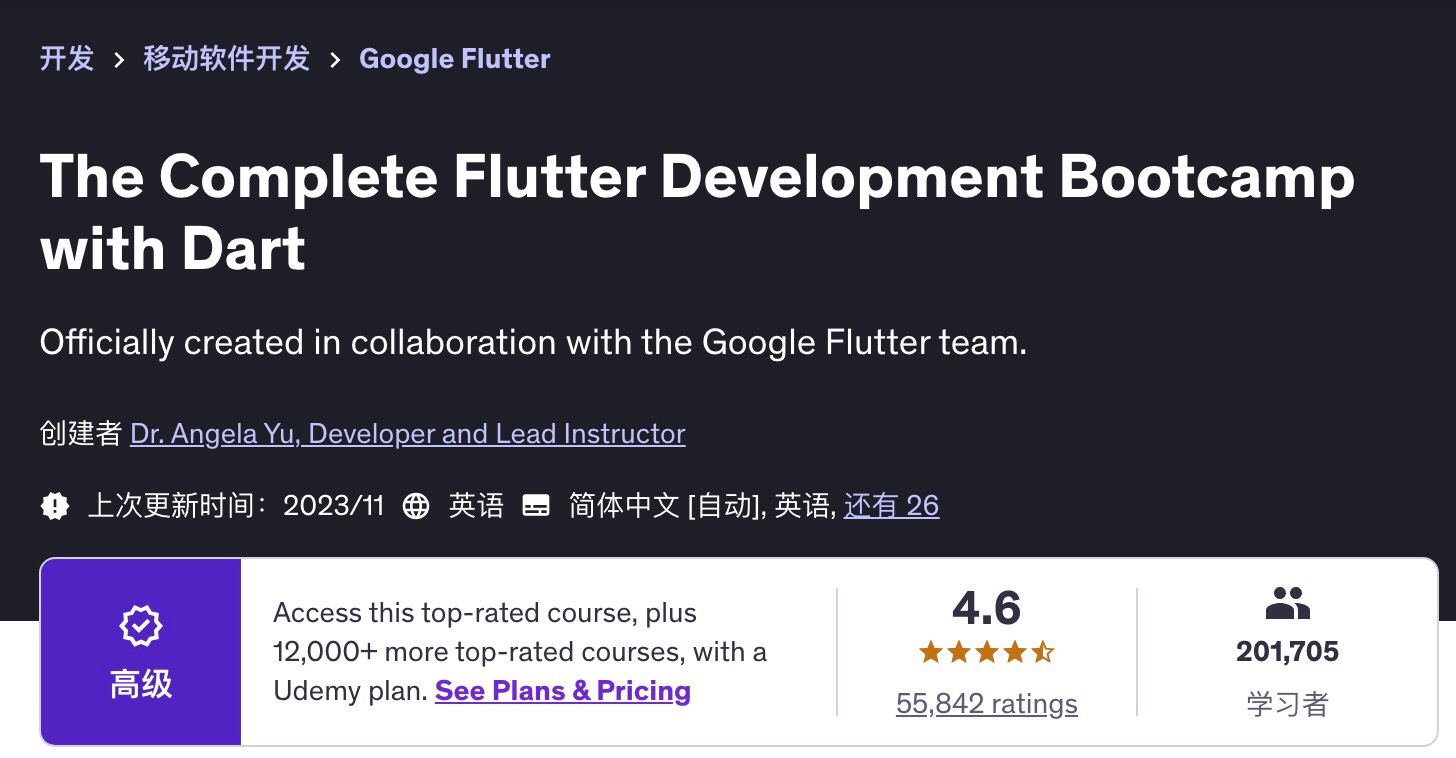Click the 201,705 learners count
Image resolution: width=1456 pixels, height=758 pixels.
pyautogui.click(x=1287, y=652)
